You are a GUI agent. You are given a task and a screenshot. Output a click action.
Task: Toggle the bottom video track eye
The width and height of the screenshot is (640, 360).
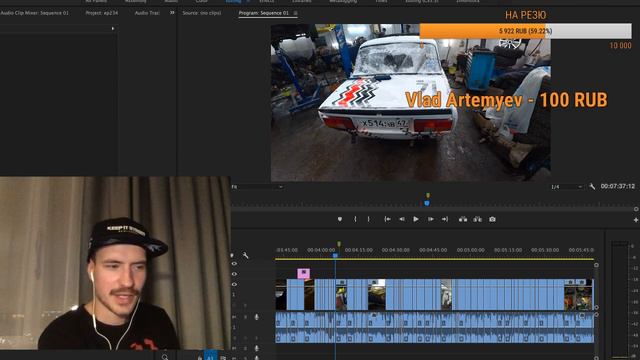(x=234, y=284)
